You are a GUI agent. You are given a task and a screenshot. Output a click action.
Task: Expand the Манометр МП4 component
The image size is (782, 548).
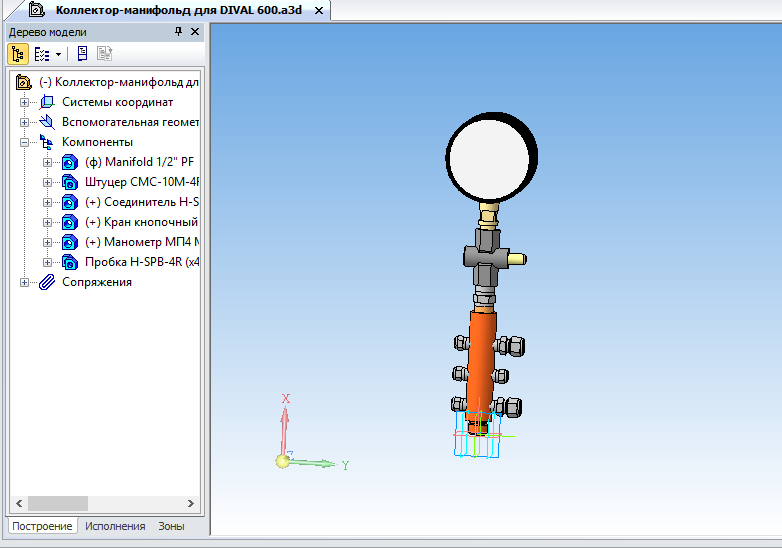pos(47,242)
